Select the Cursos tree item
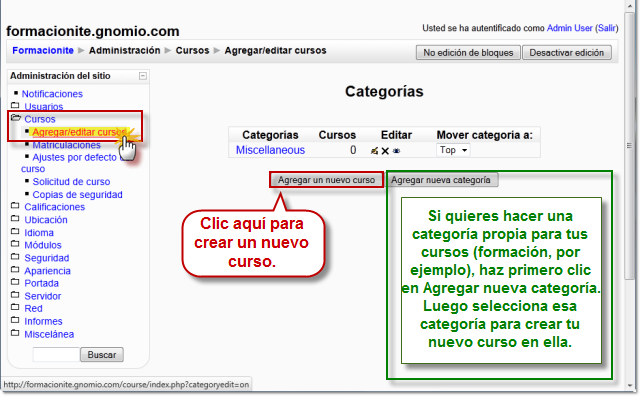 point(40,119)
